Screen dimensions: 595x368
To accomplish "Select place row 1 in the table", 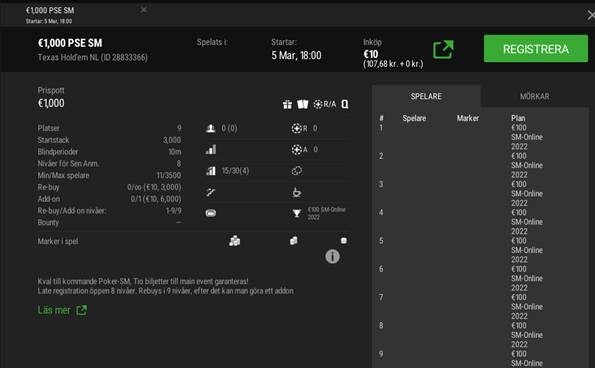I will 480,137.
